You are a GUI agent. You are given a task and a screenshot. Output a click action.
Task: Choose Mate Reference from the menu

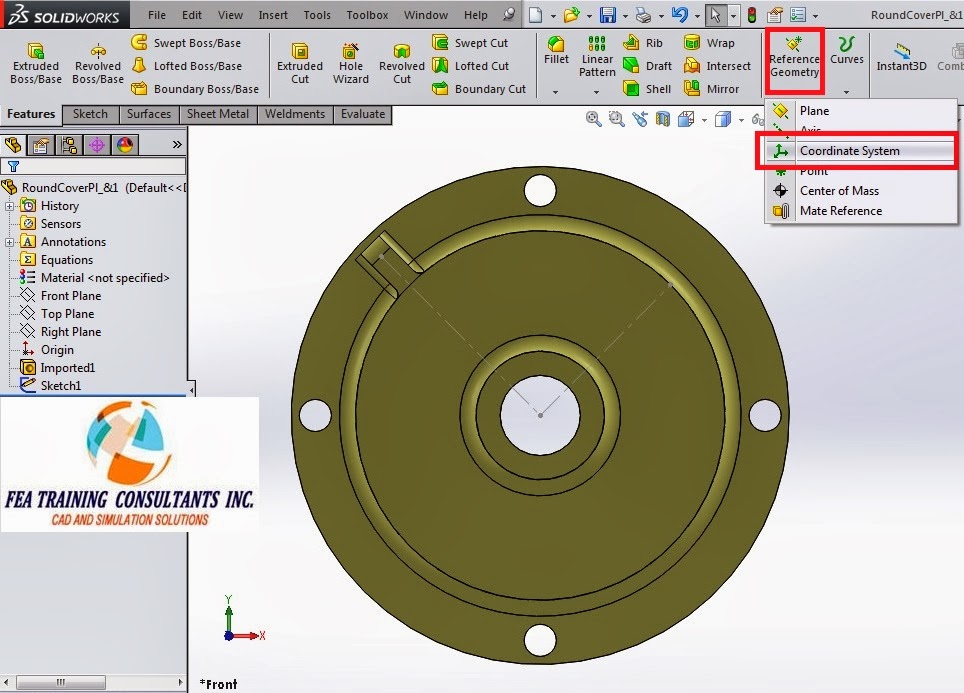pyautogui.click(x=861, y=211)
